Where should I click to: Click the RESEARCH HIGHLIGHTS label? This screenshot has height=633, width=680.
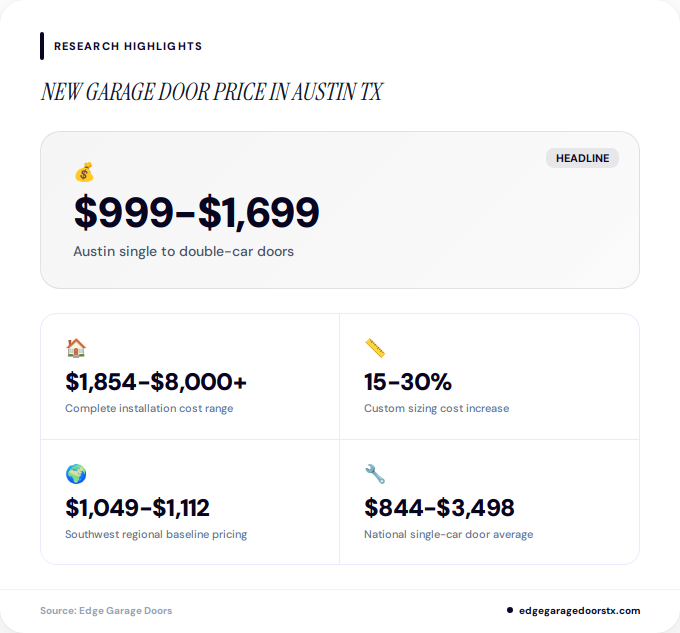[x=128, y=46]
